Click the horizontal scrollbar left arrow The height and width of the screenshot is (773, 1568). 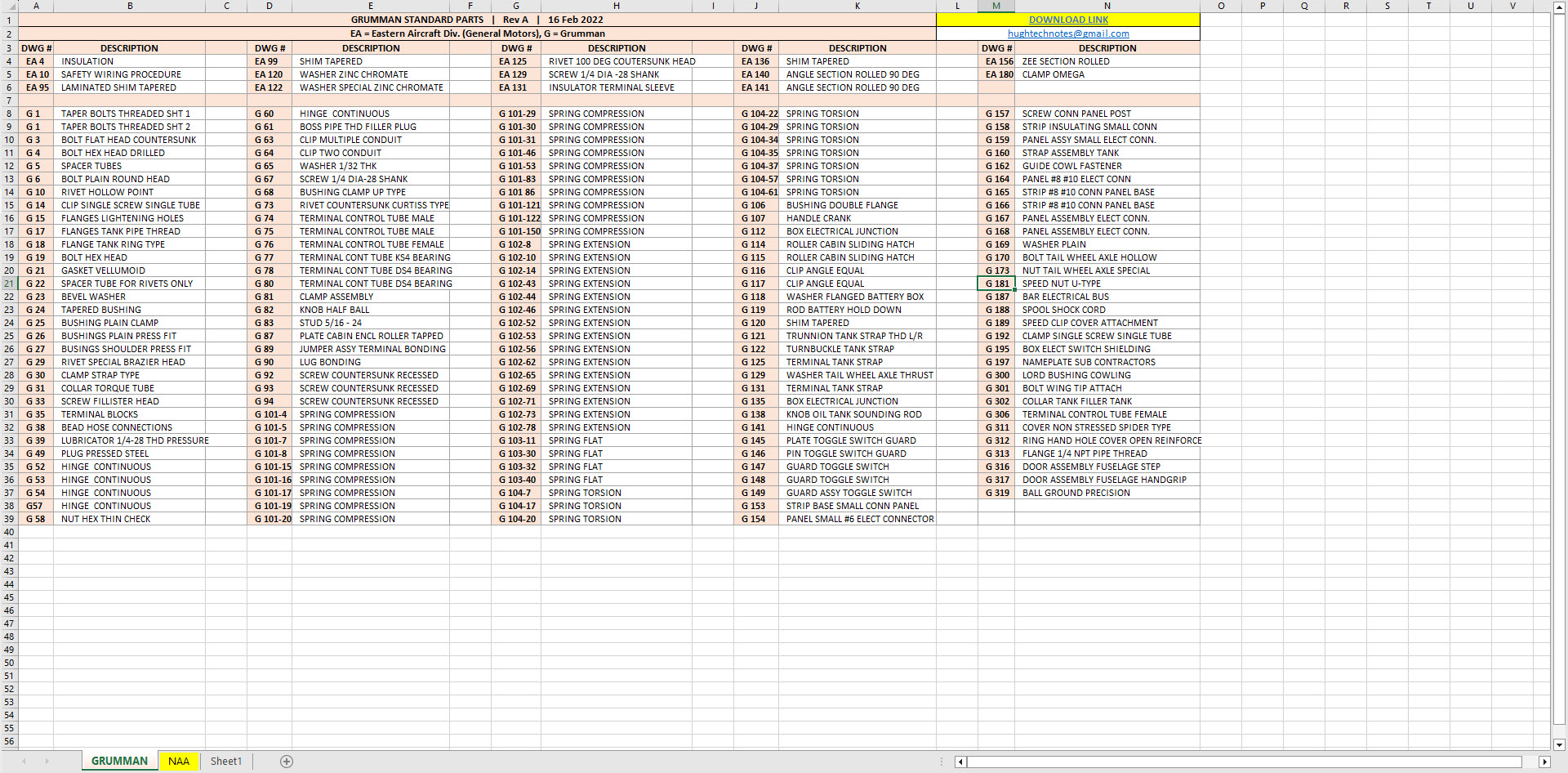pyautogui.click(x=961, y=762)
